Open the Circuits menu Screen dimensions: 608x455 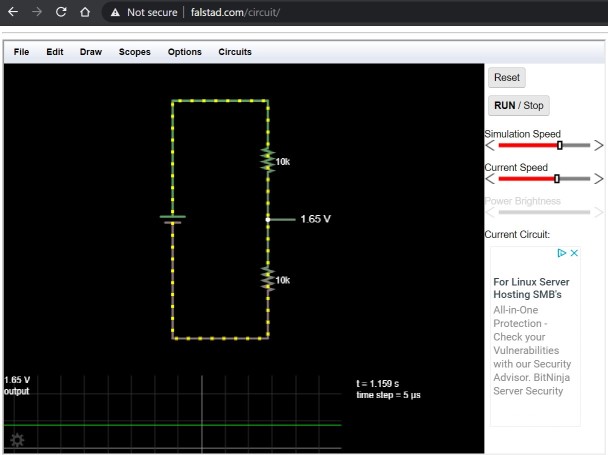[x=235, y=52]
